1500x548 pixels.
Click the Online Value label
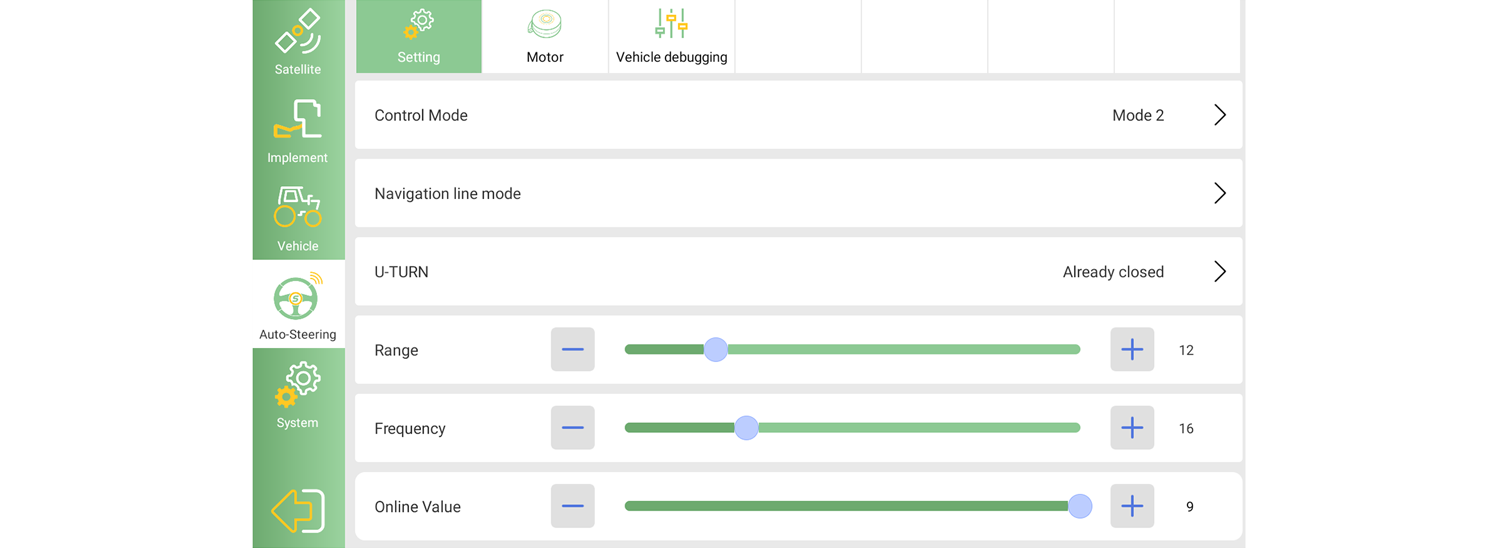418,507
